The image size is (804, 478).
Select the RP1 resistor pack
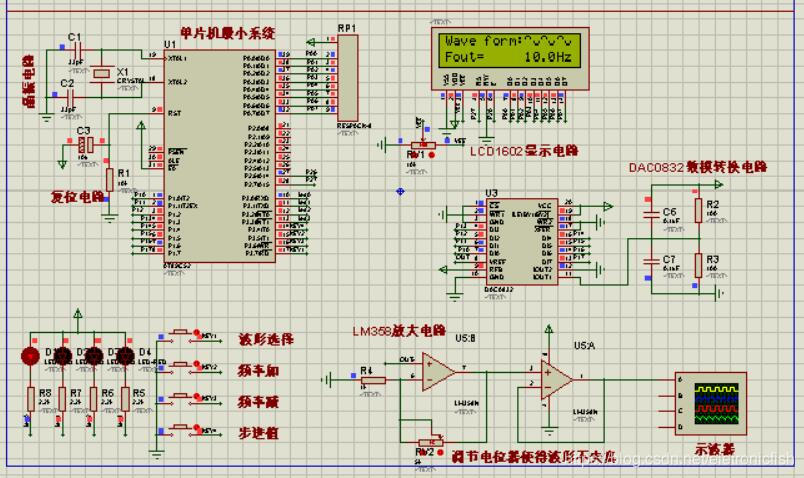click(x=348, y=78)
